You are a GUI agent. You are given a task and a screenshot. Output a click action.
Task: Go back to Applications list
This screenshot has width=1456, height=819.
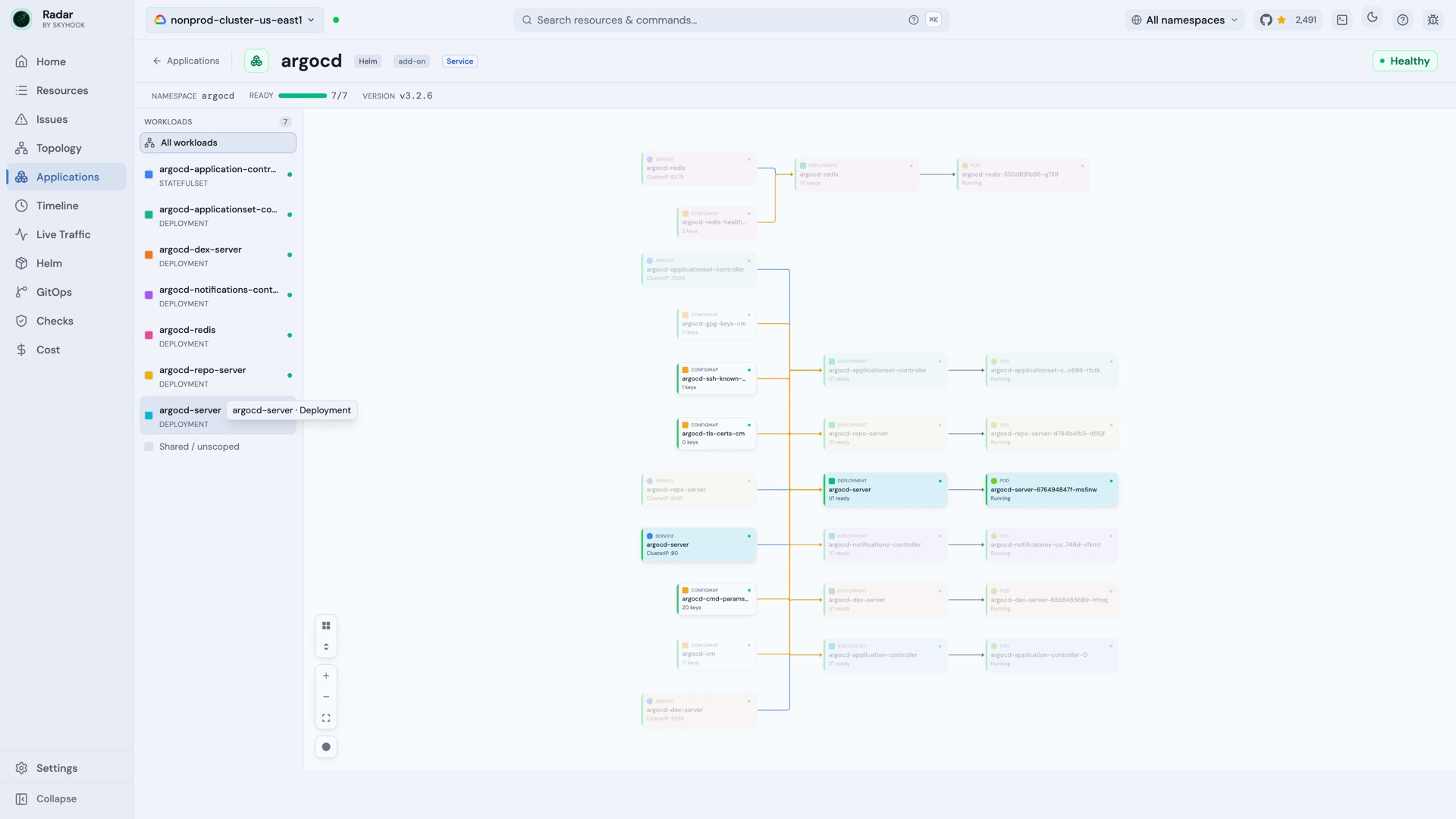186,61
